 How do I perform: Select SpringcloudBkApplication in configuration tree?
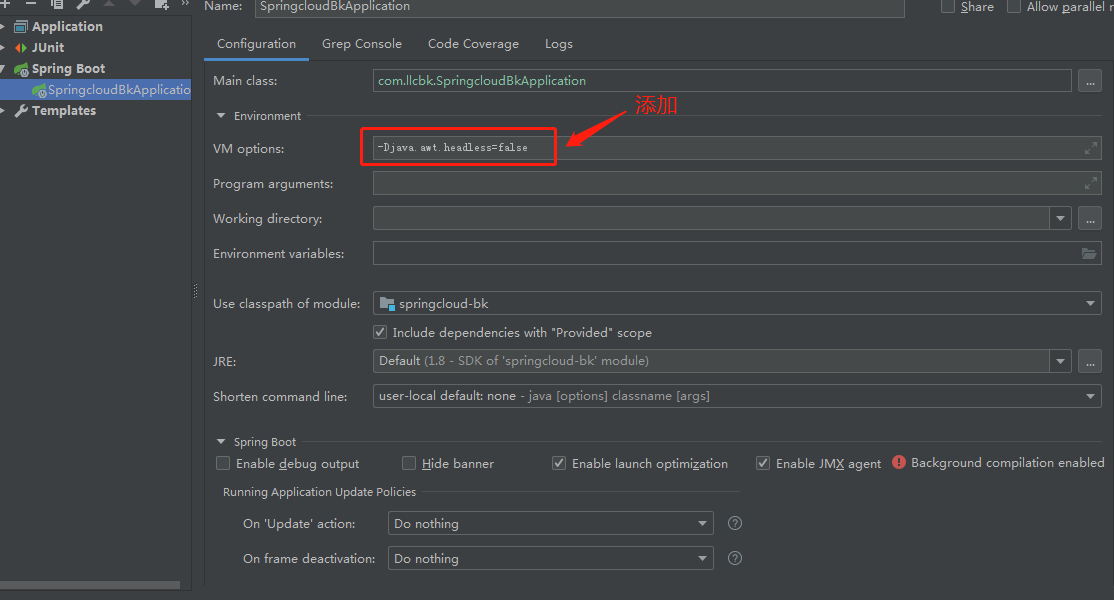95,89
